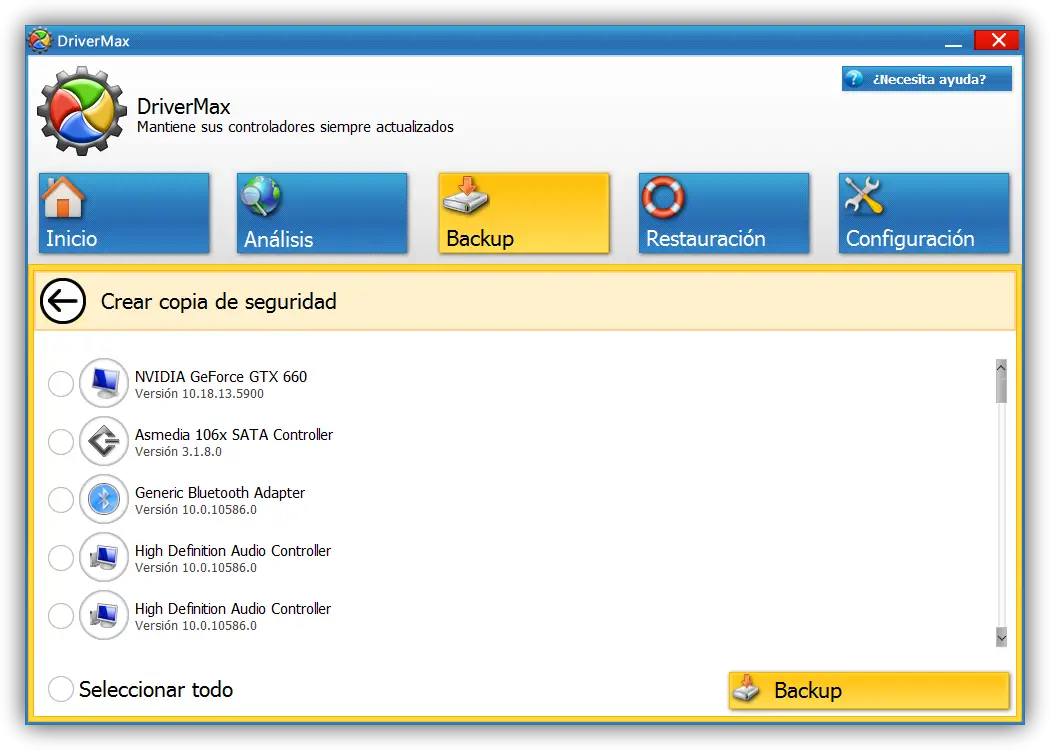Click the Bluetooth adapter icon
Image resolution: width=1050 pixels, height=750 pixels.
tap(104, 499)
